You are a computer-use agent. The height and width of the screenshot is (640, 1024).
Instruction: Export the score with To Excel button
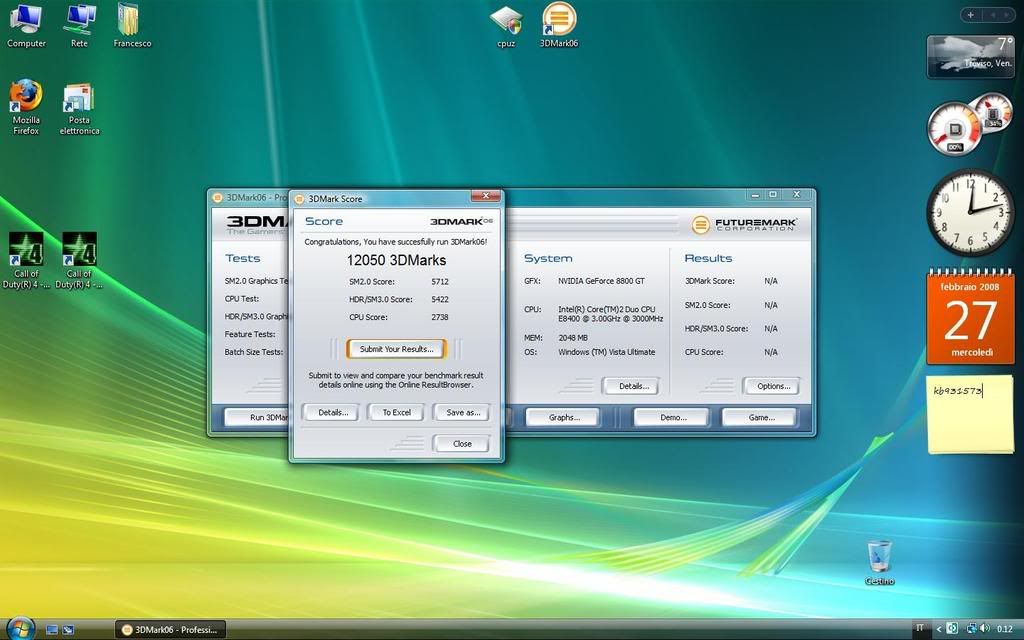(396, 412)
